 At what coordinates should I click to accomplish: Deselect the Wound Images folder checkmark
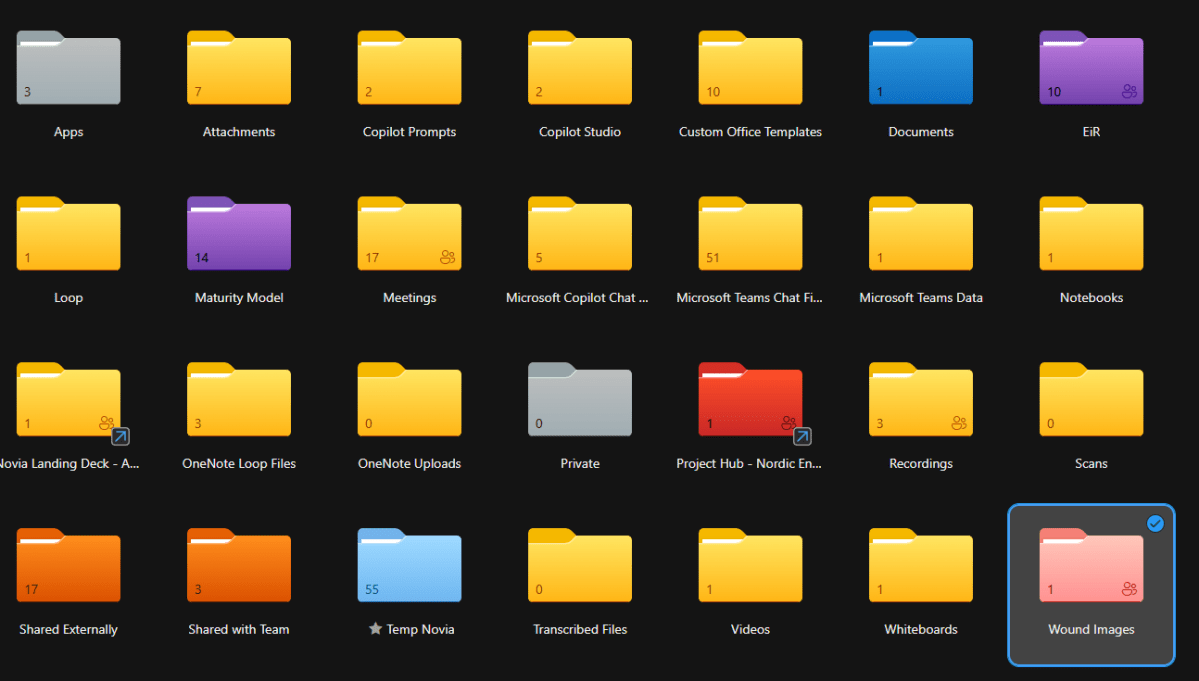click(x=1155, y=523)
